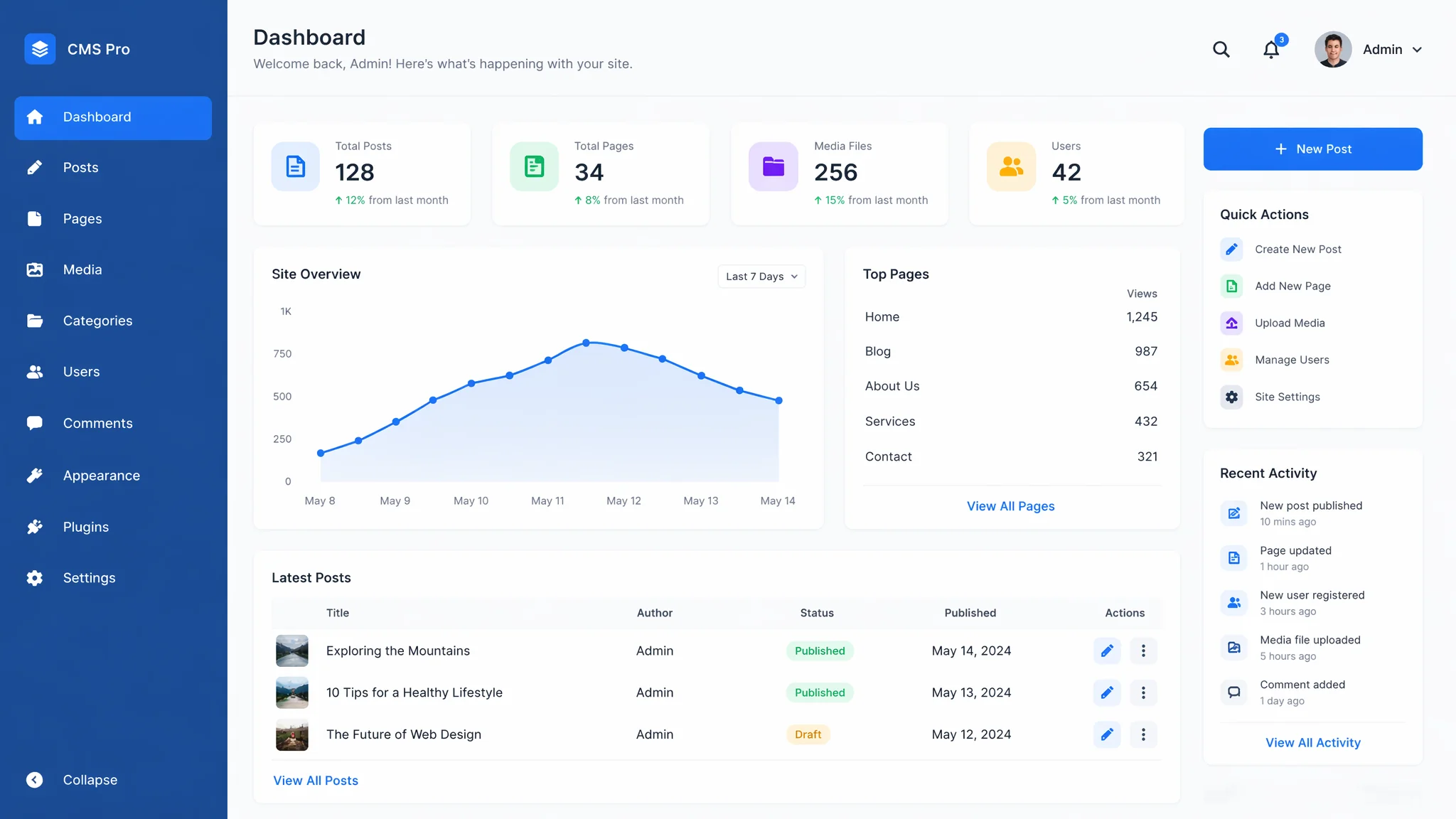Open the search magnifier icon
This screenshot has height=819, width=1456.
(x=1221, y=49)
